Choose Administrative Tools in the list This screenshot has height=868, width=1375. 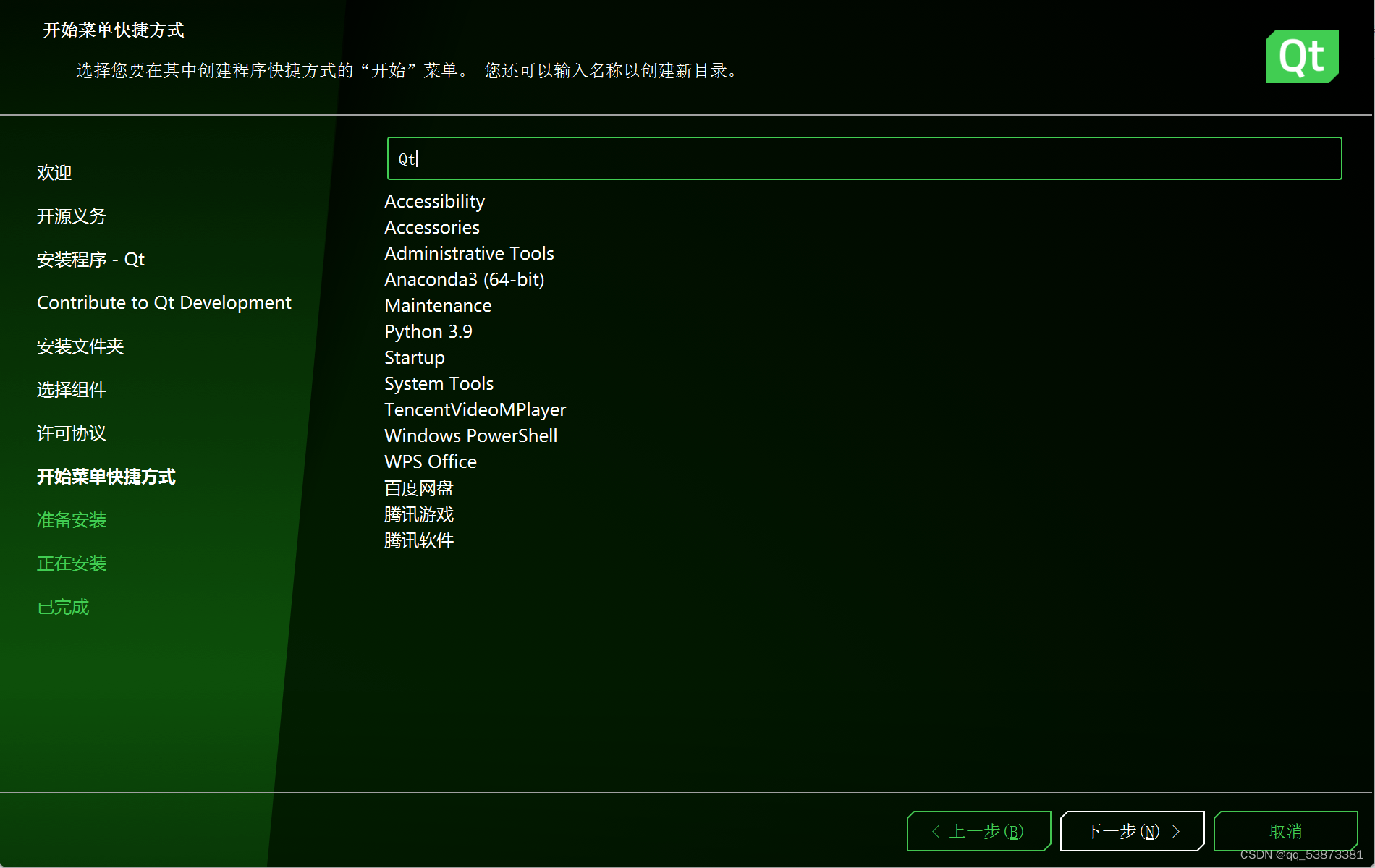(x=469, y=253)
